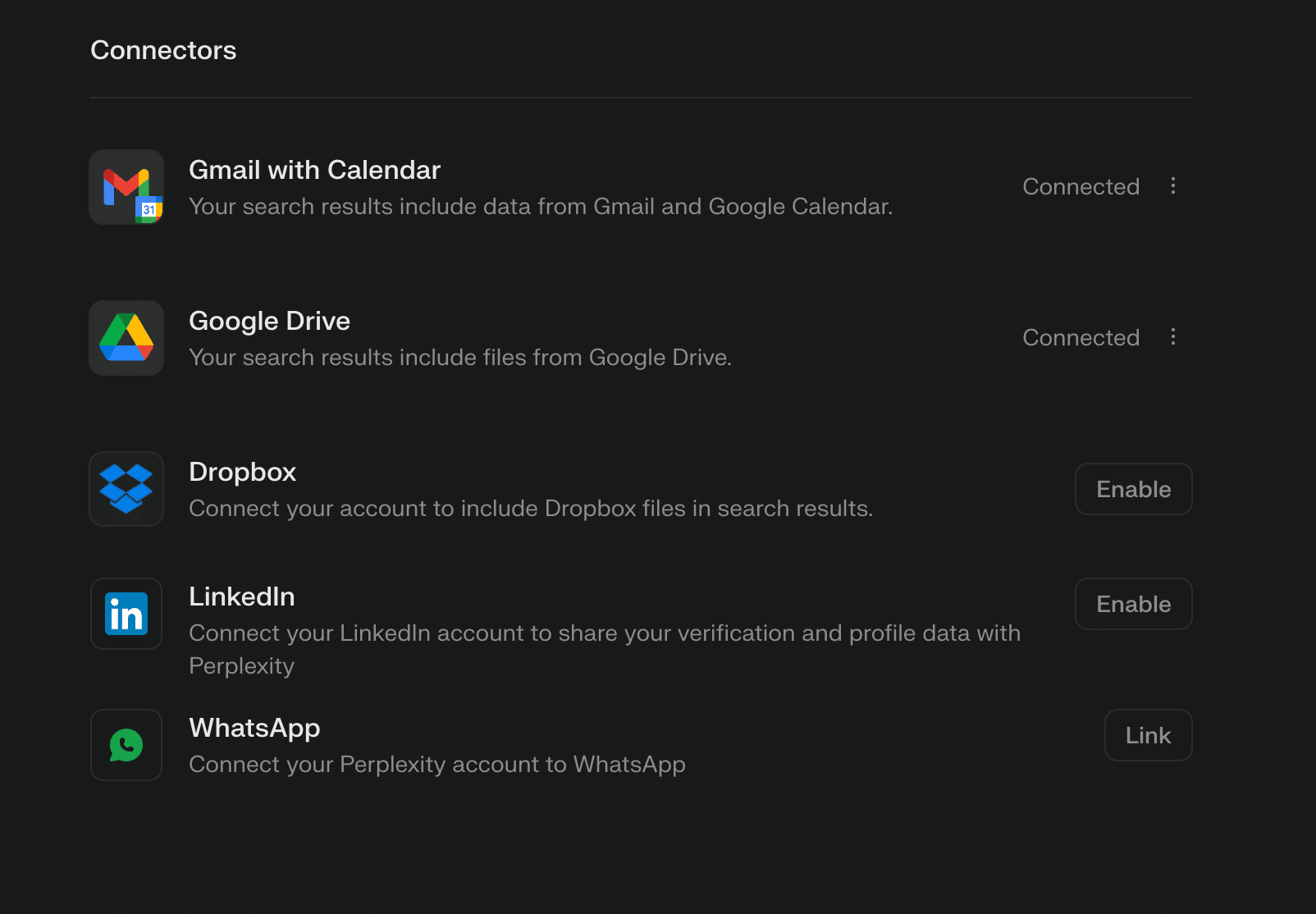1316x914 pixels.
Task: Open the Gmail connector three-dot menu
Action: [x=1173, y=186]
